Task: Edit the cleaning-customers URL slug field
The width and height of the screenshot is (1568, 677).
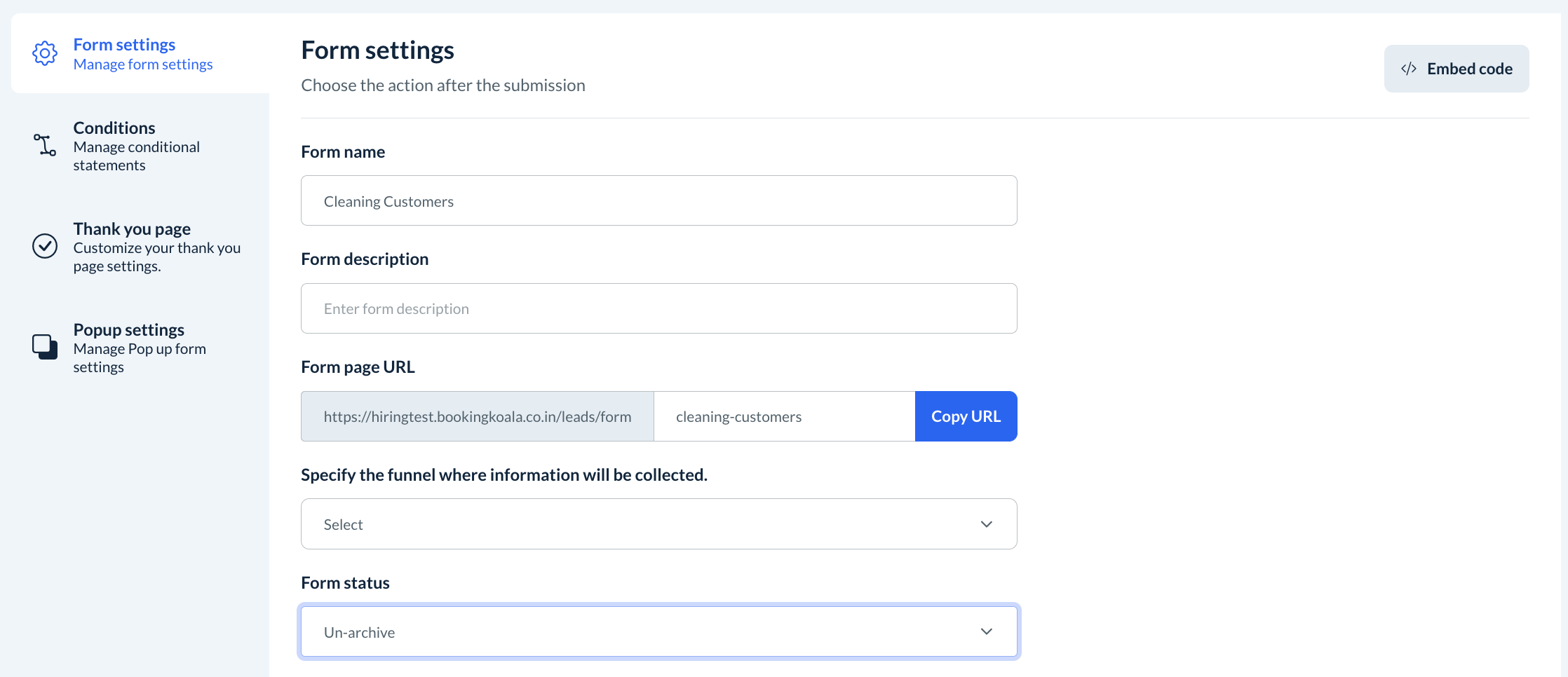Action: click(784, 417)
